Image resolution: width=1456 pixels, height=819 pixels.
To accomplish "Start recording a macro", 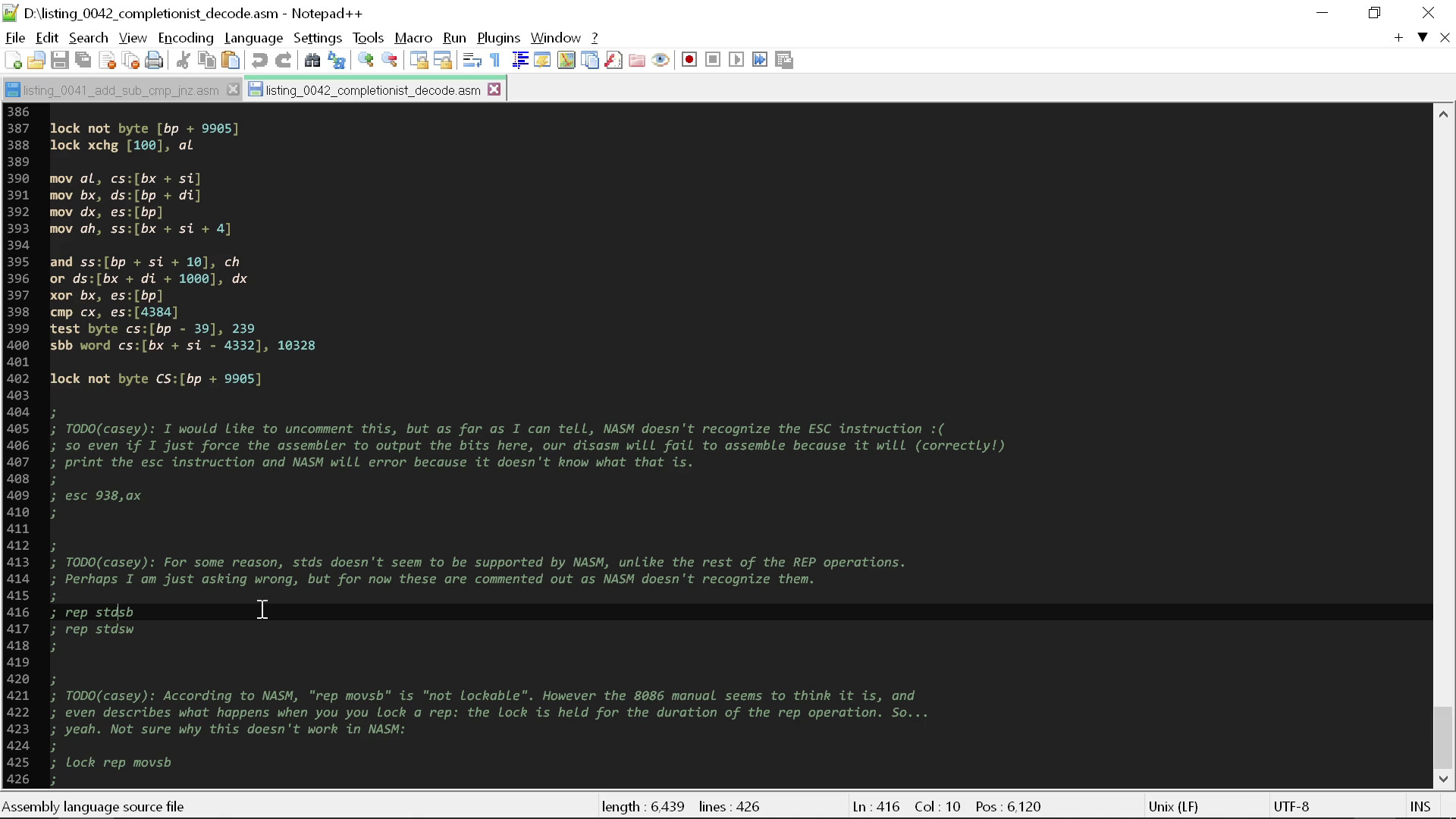I will [689, 60].
